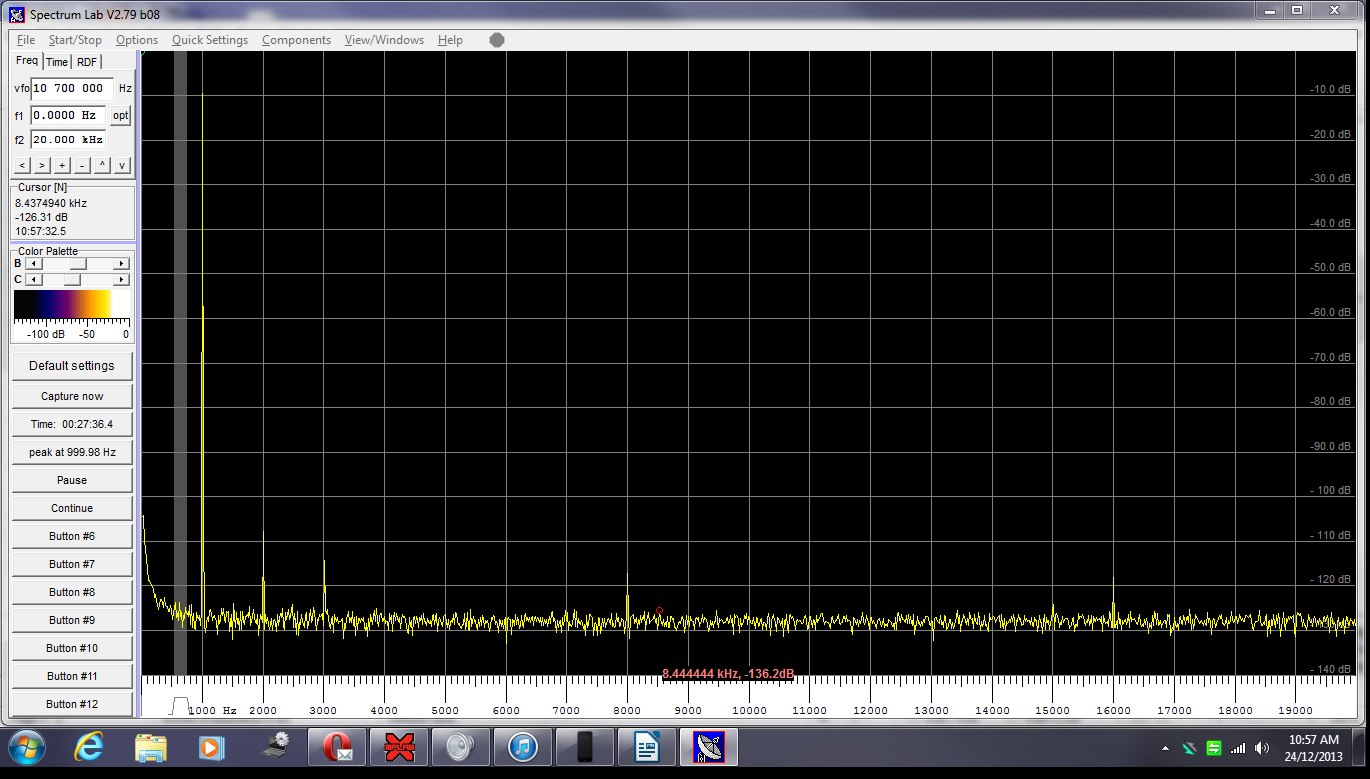Click the '-' zoom out button
Screen dimensions: 1370x779
82,165
